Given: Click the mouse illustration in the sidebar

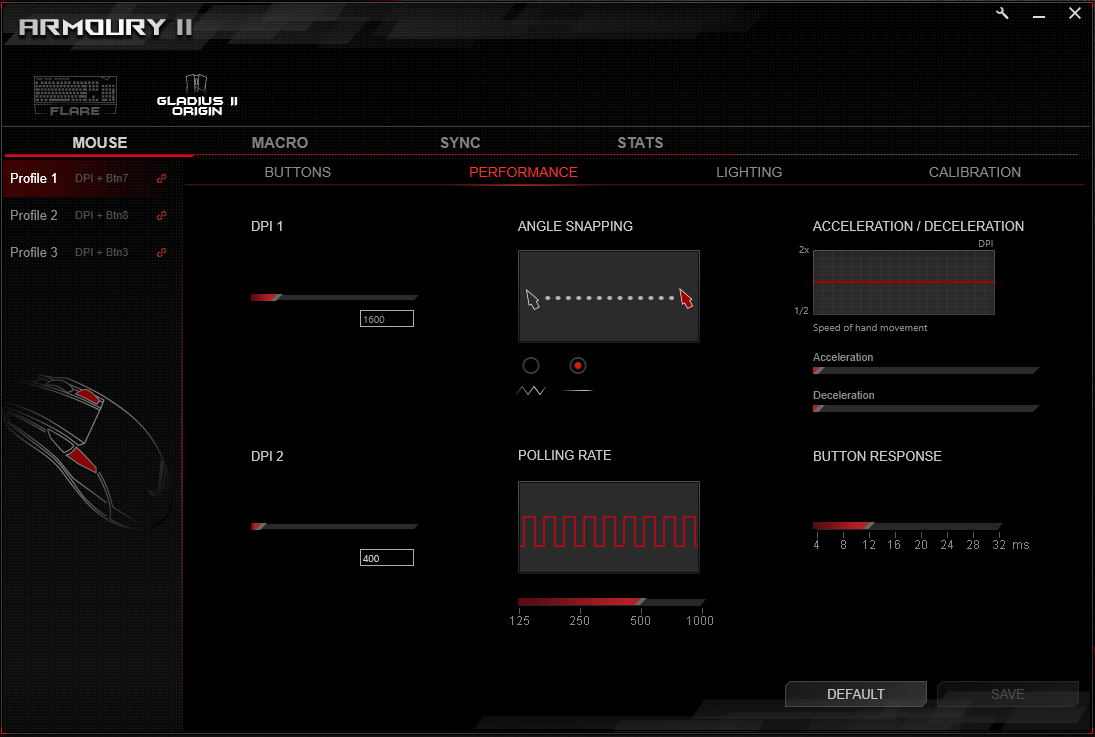Looking at the screenshot, I should [x=87, y=451].
